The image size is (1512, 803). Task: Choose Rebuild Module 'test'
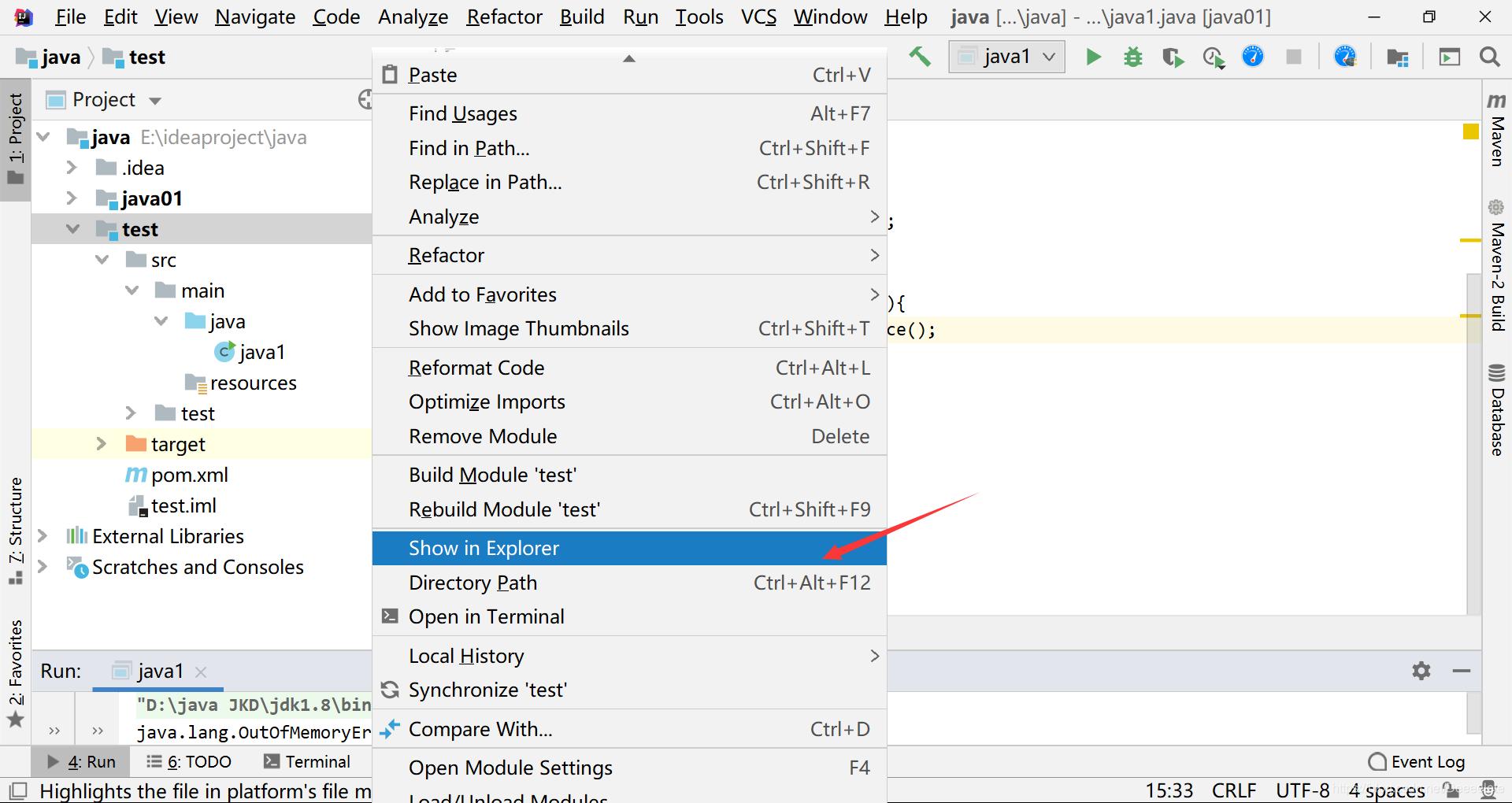[629, 510]
